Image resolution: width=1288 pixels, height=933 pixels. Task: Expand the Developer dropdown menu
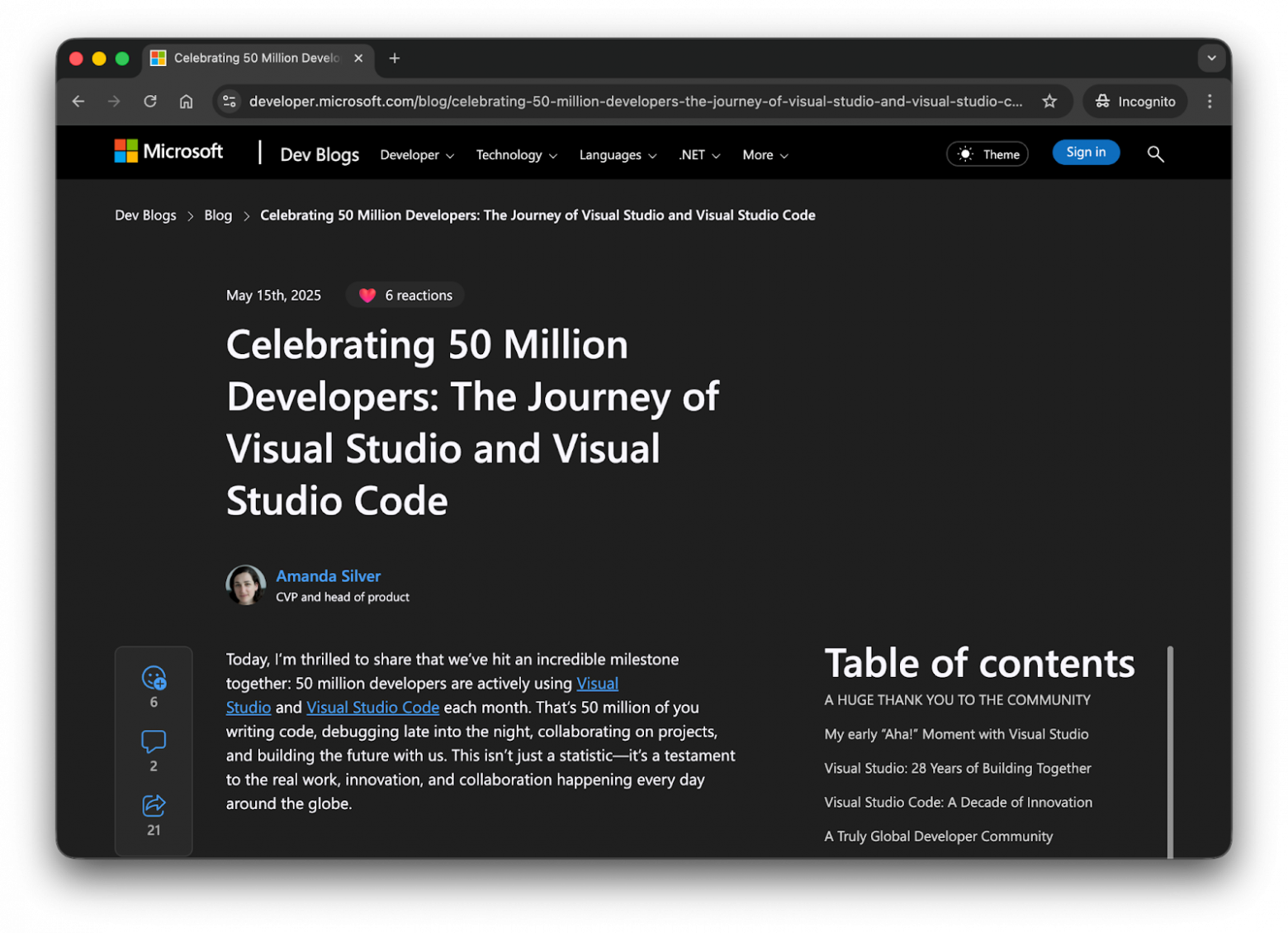417,155
